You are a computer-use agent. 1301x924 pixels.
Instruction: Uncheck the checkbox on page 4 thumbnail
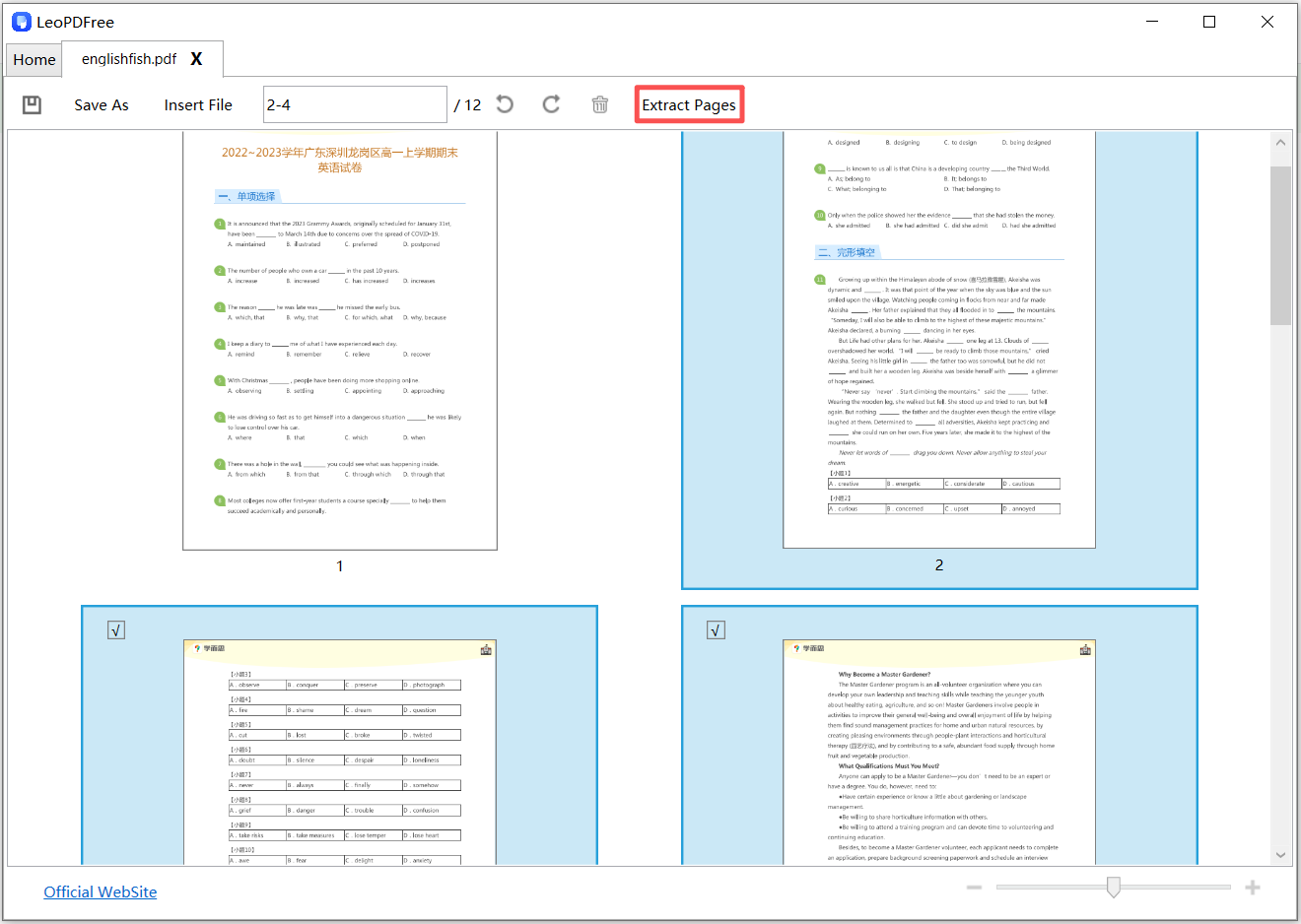pos(715,628)
